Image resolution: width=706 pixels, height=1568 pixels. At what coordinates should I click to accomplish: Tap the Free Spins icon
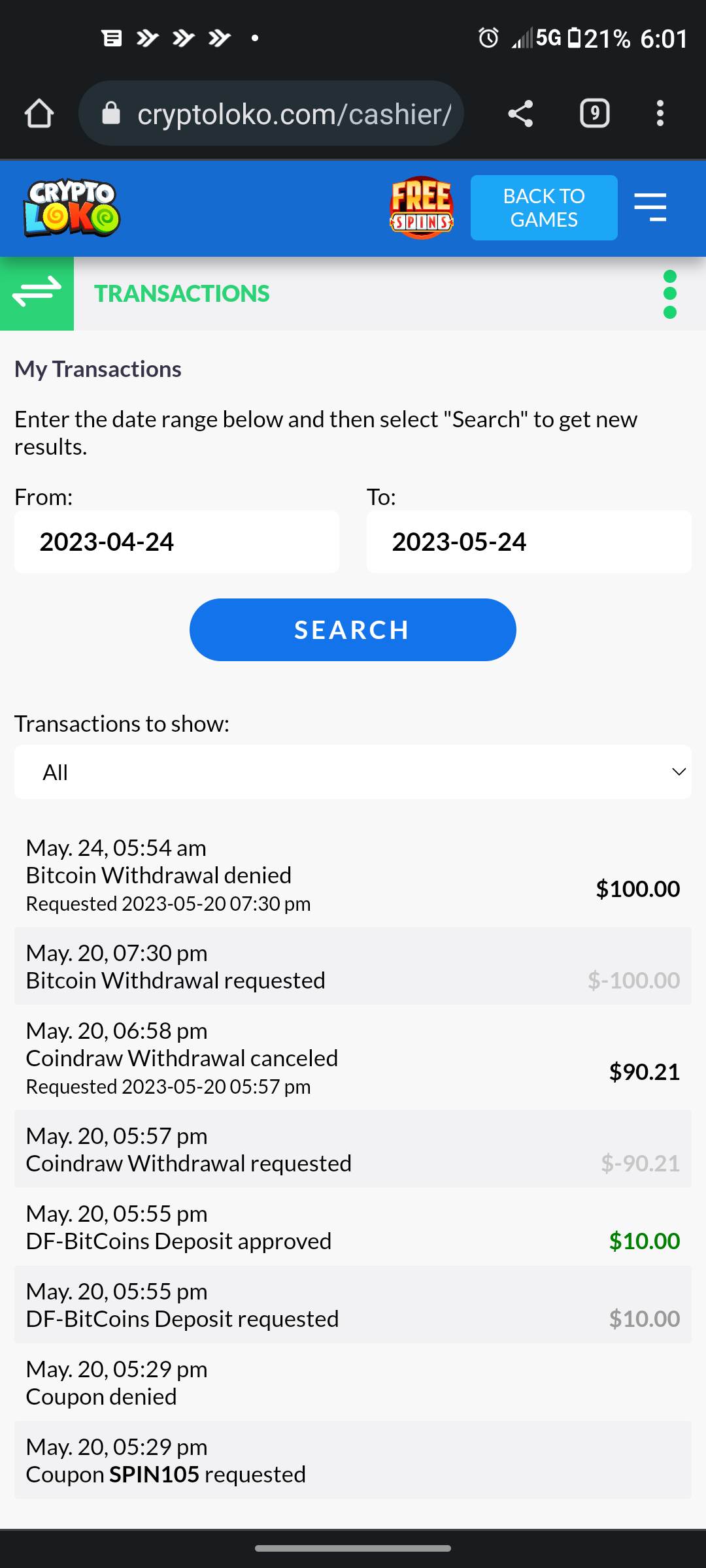point(422,208)
